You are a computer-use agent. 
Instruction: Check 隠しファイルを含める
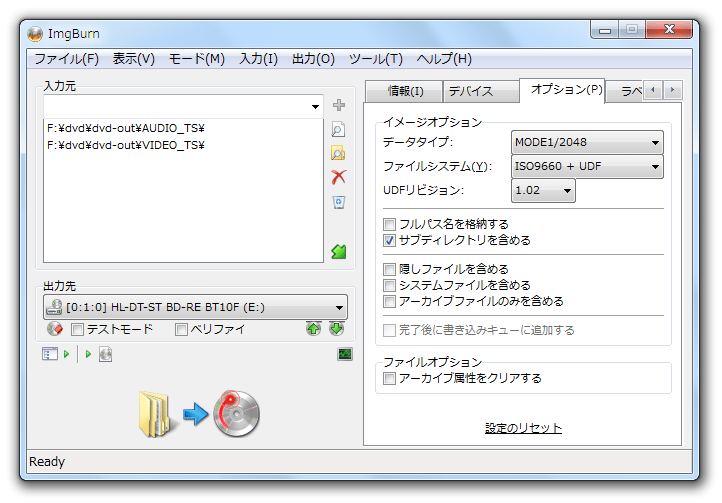click(x=390, y=269)
